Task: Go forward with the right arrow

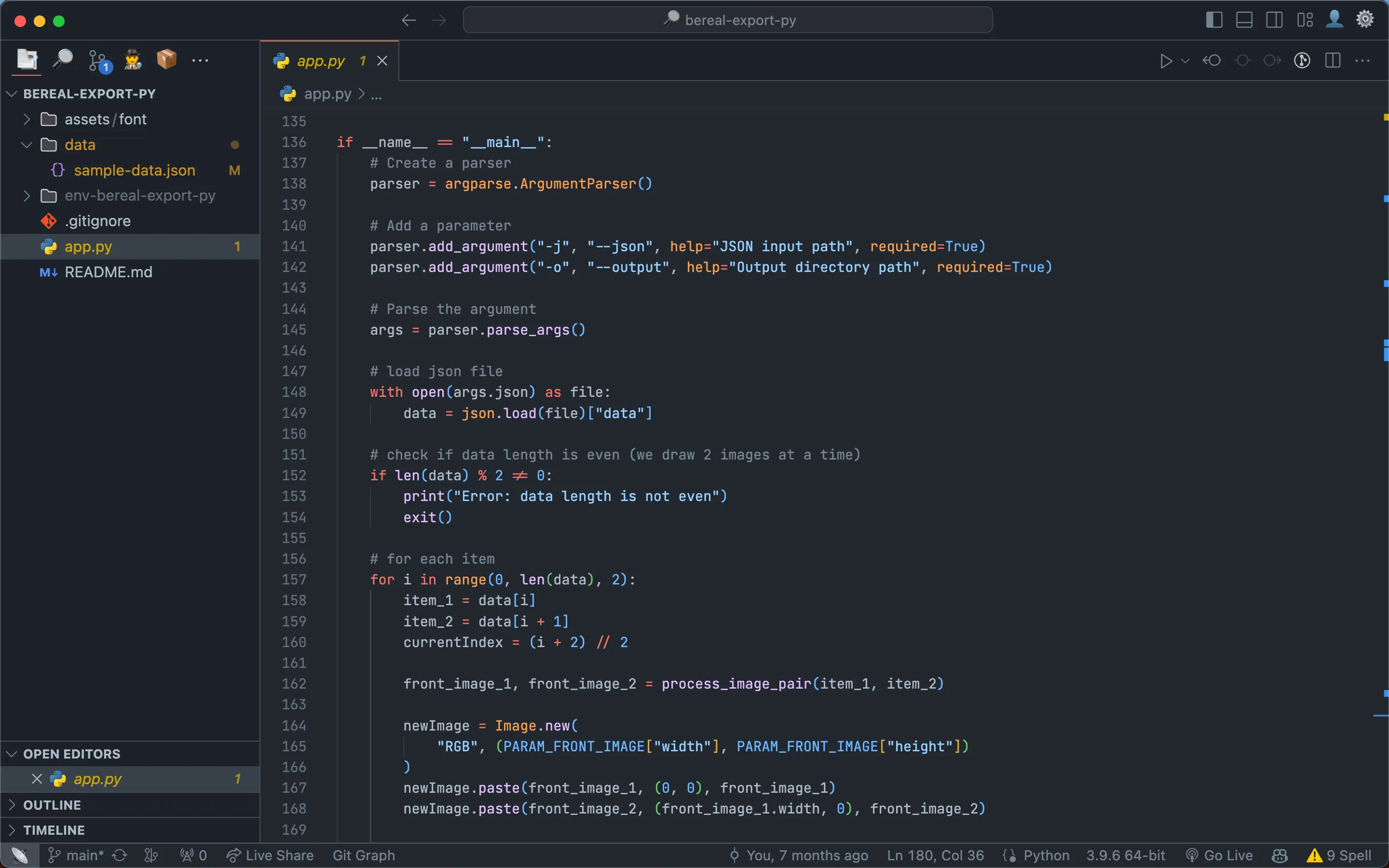Action: click(x=439, y=21)
